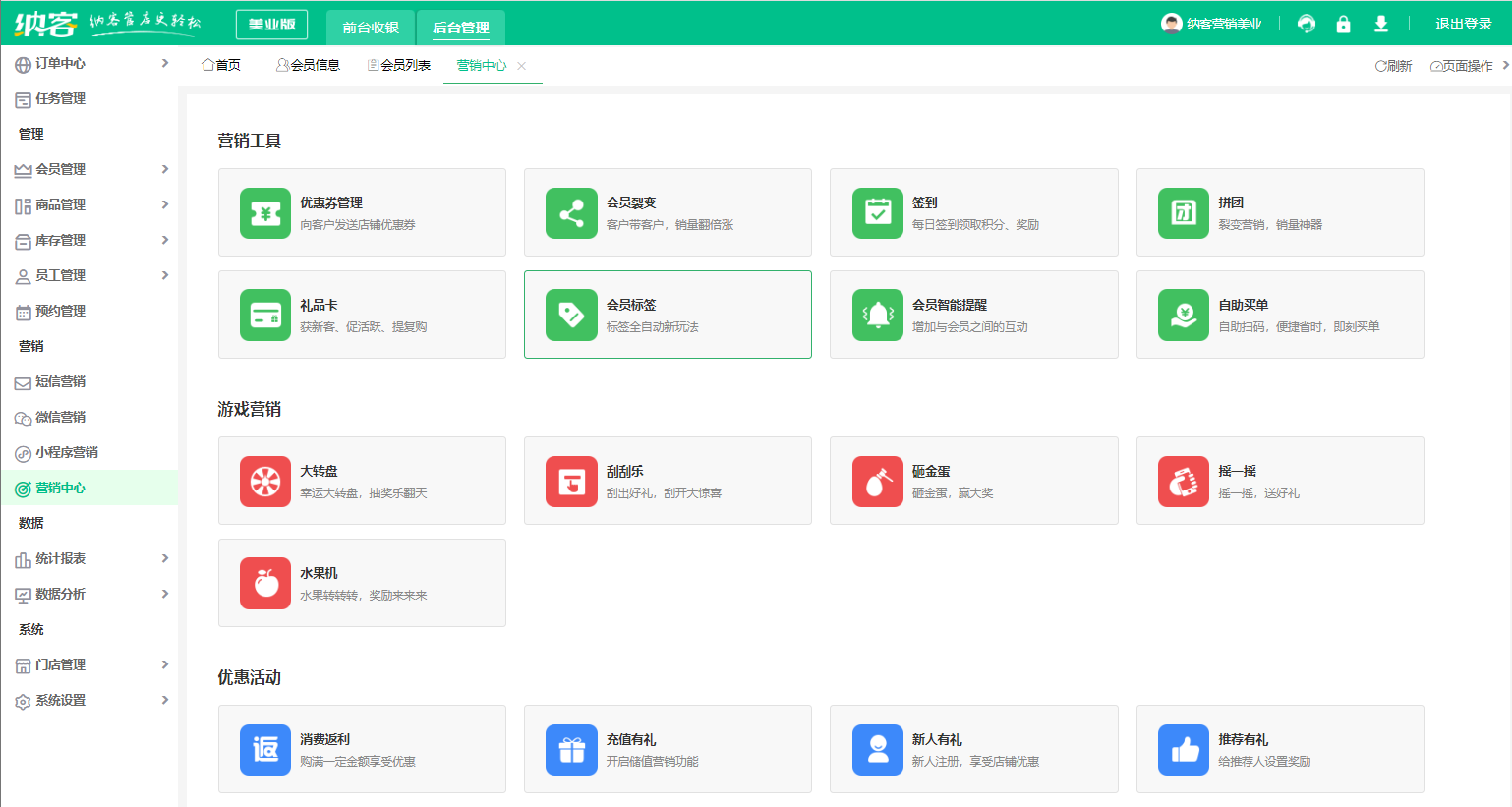Image resolution: width=1512 pixels, height=807 pixels.
Task: Open the 页面操作 dropdown
Action: coord(1468,66)
